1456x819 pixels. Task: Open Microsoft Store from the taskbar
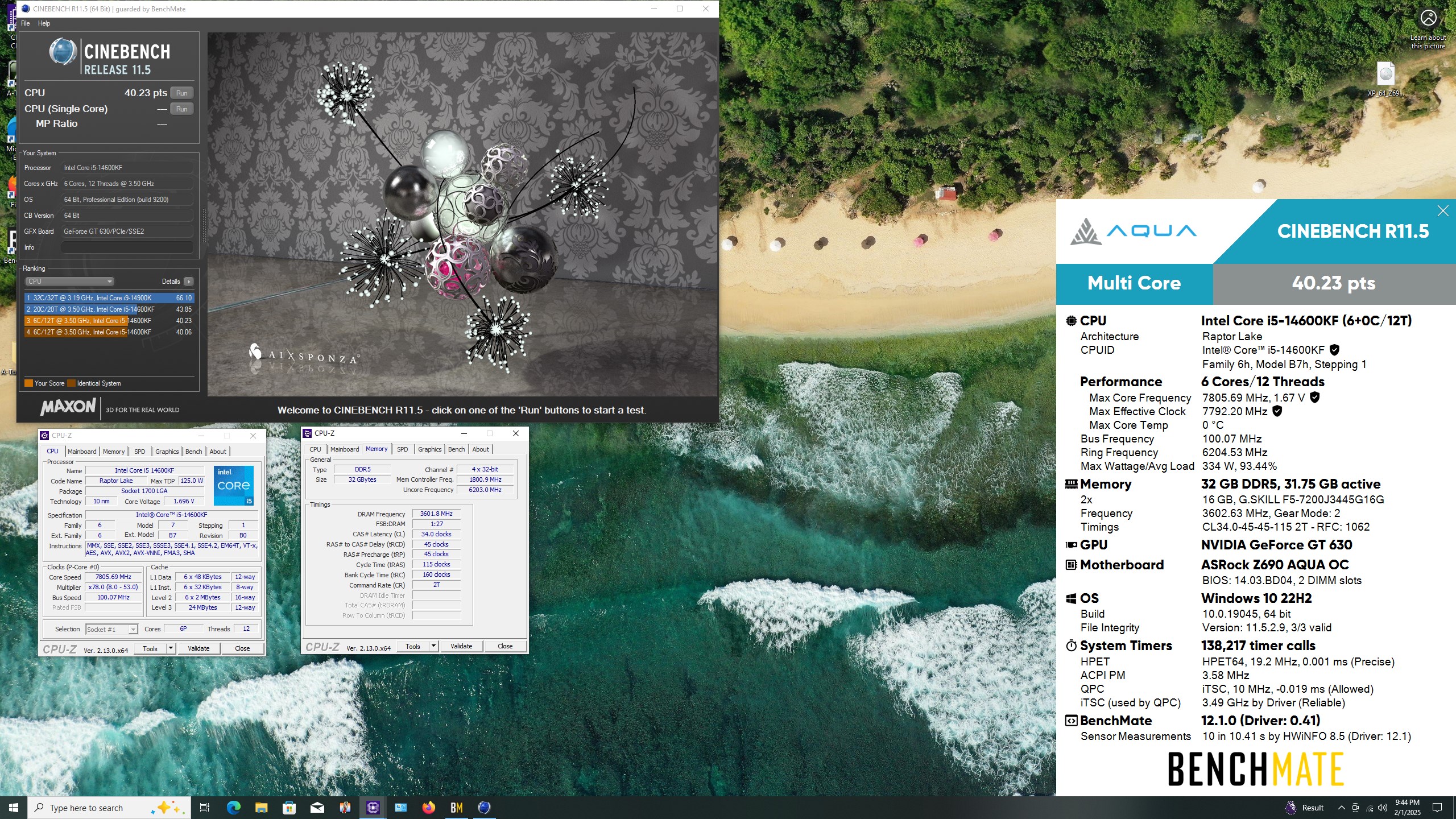(289, 808)
